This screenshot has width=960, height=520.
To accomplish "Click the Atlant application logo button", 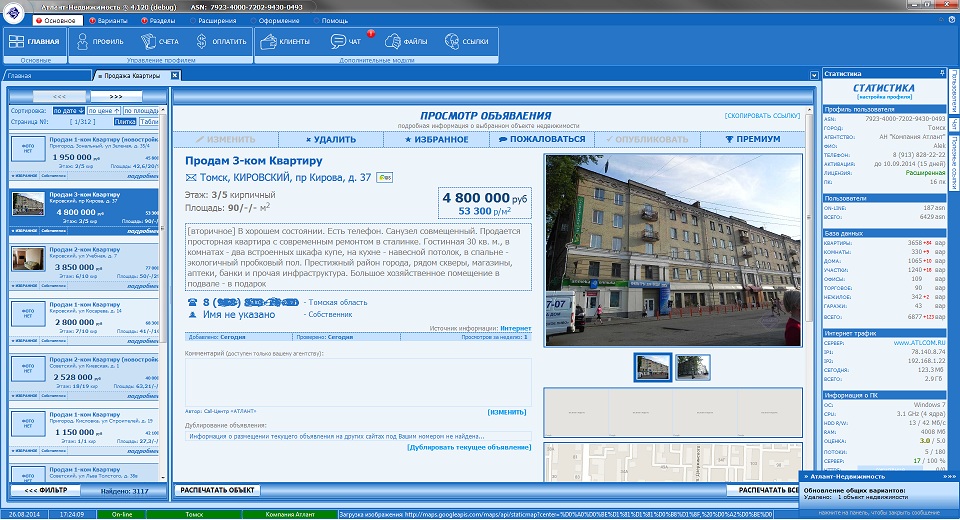I will (13, 12).
